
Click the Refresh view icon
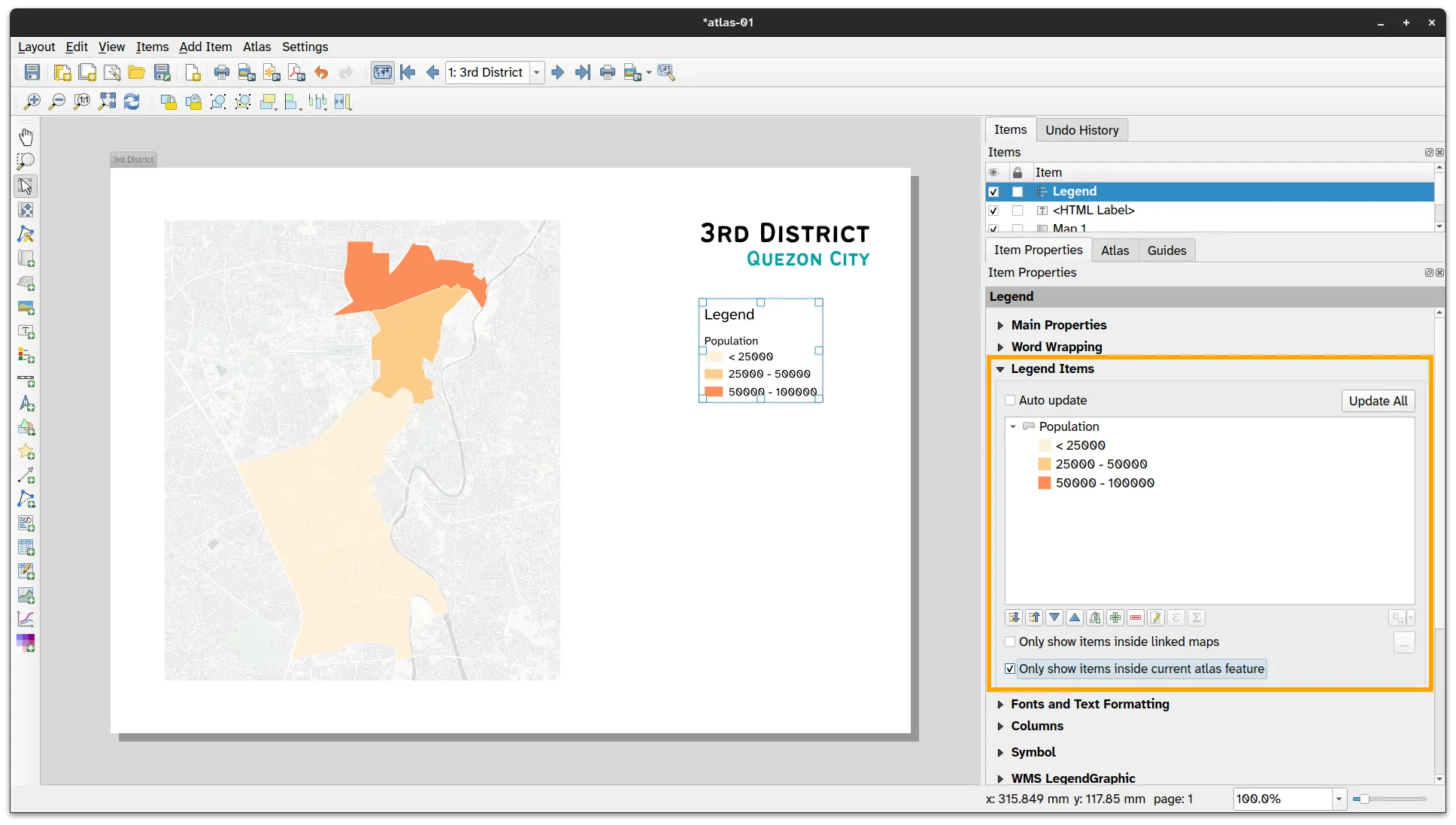pyautogui.click(x=132, y=102)
